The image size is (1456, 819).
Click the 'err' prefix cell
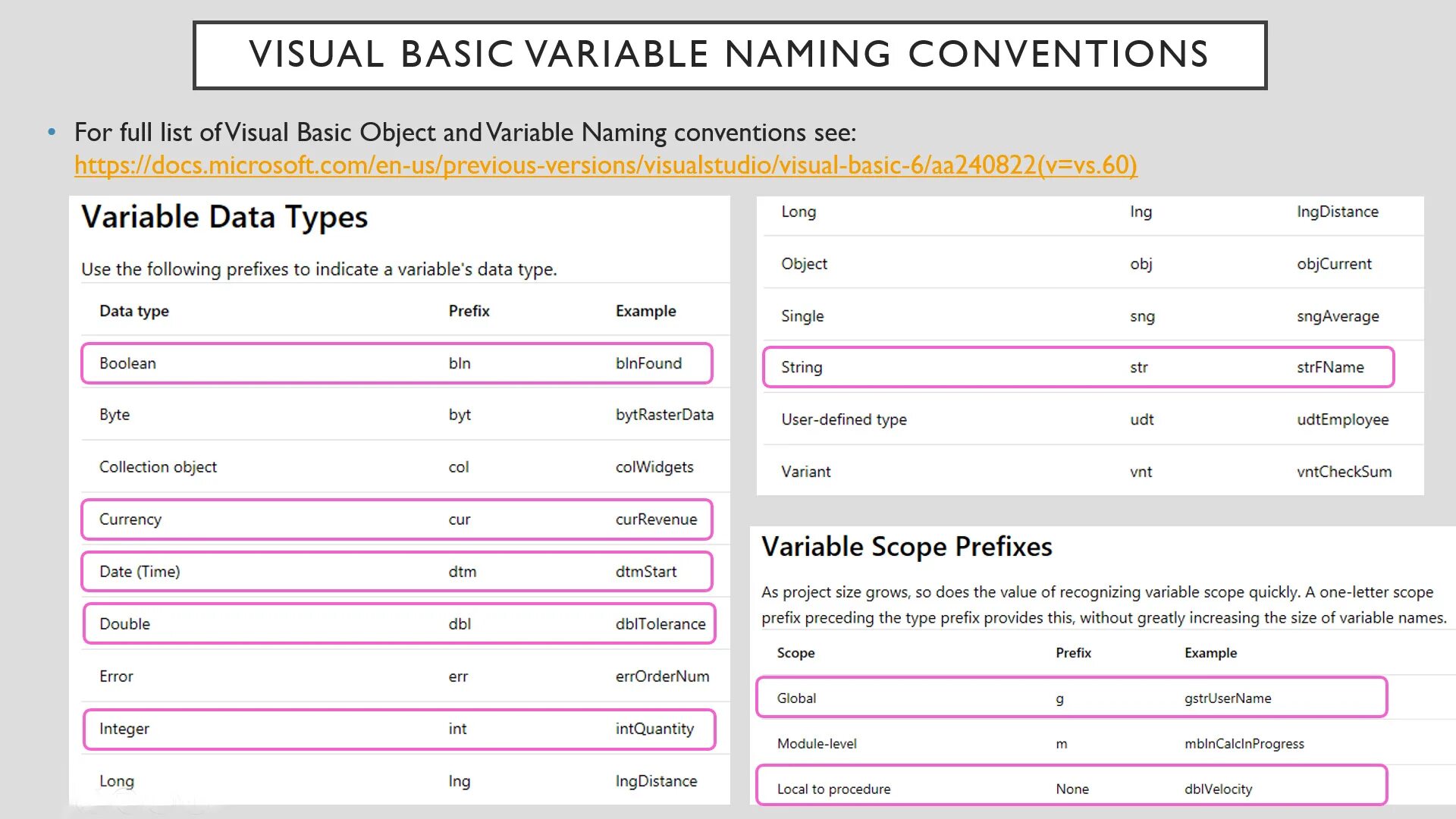coord(458,676)
